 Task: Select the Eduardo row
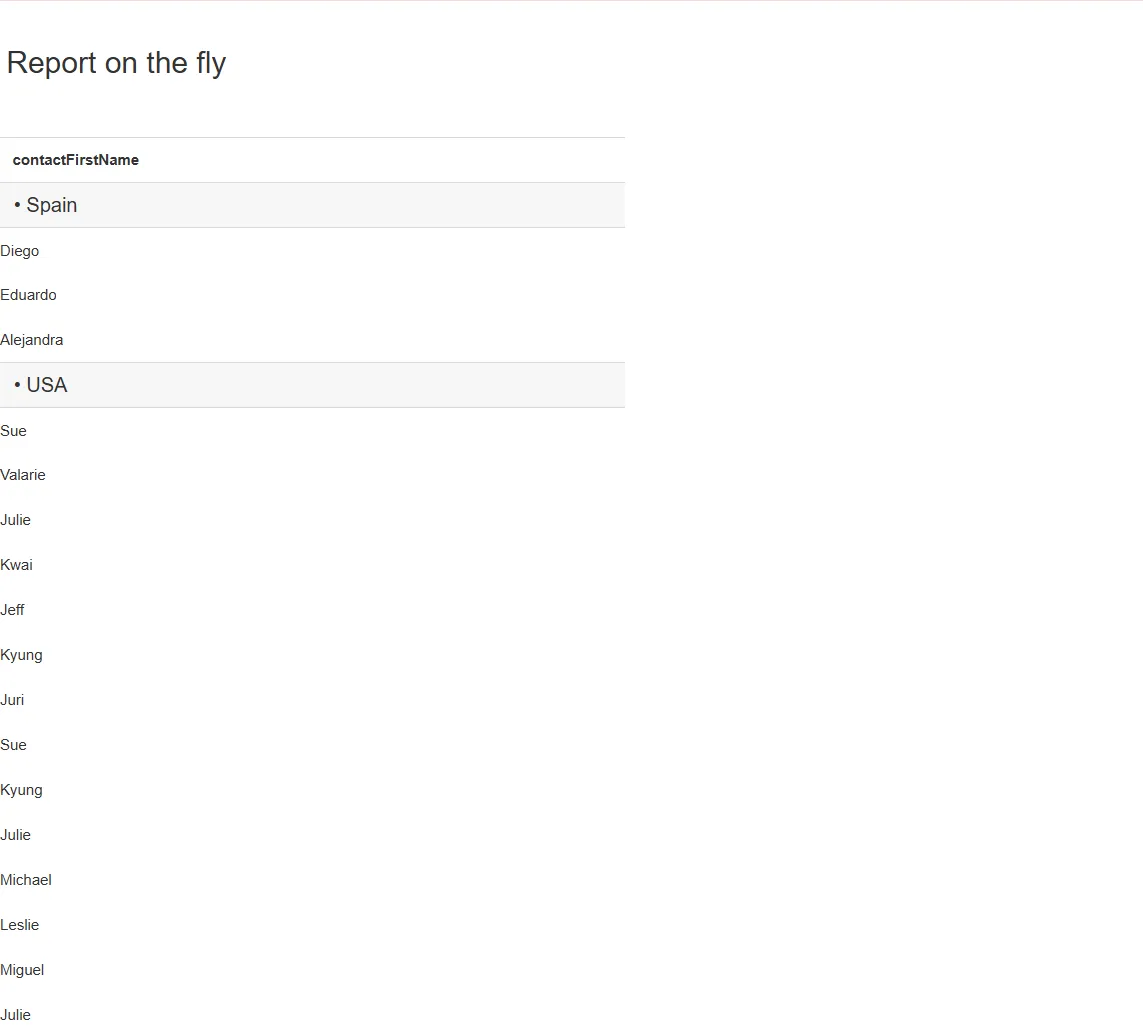29,295
